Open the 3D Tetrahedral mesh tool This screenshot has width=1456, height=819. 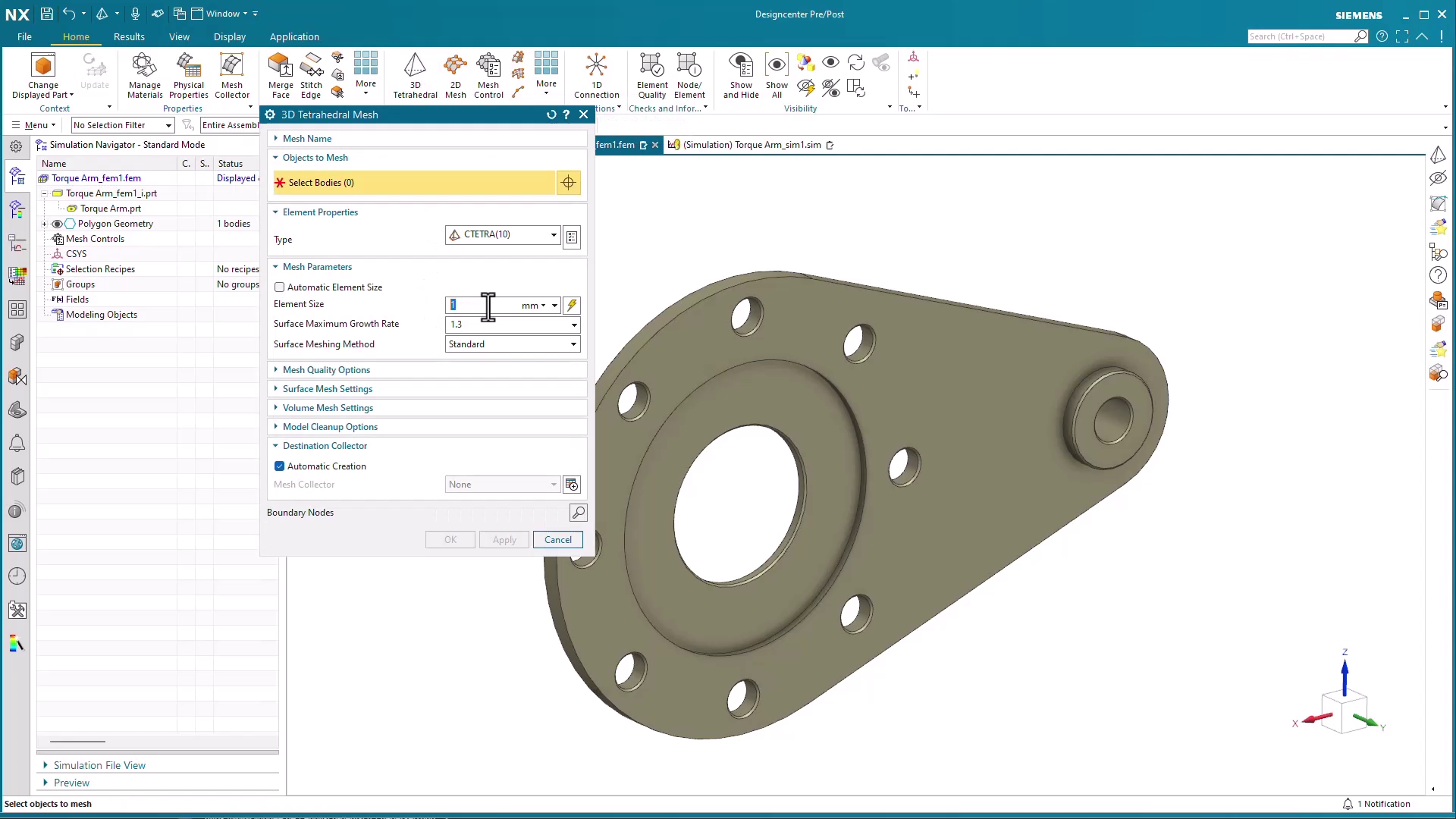415,74
